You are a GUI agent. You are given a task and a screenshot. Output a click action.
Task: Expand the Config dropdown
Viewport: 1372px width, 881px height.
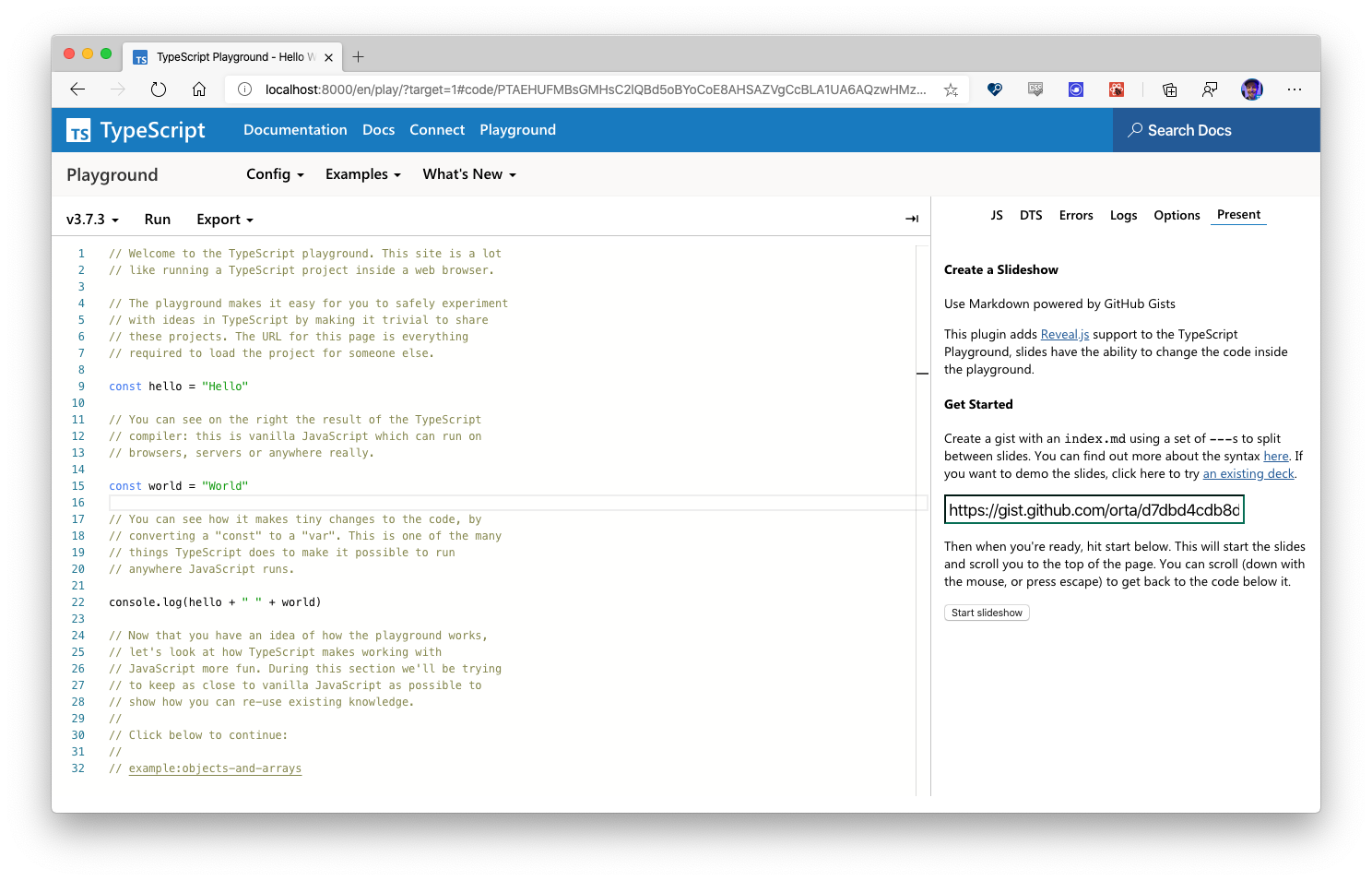tap(275, 174)
